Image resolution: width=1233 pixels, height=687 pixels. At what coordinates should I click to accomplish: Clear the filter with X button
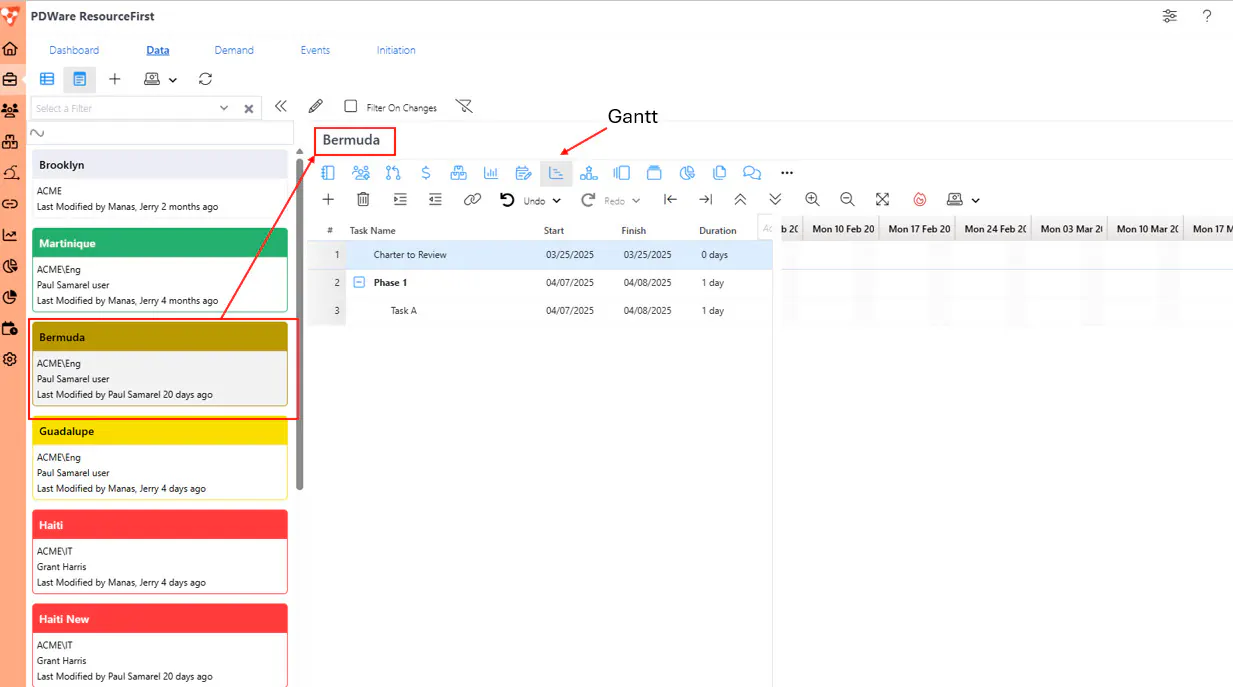pos(249,108)
